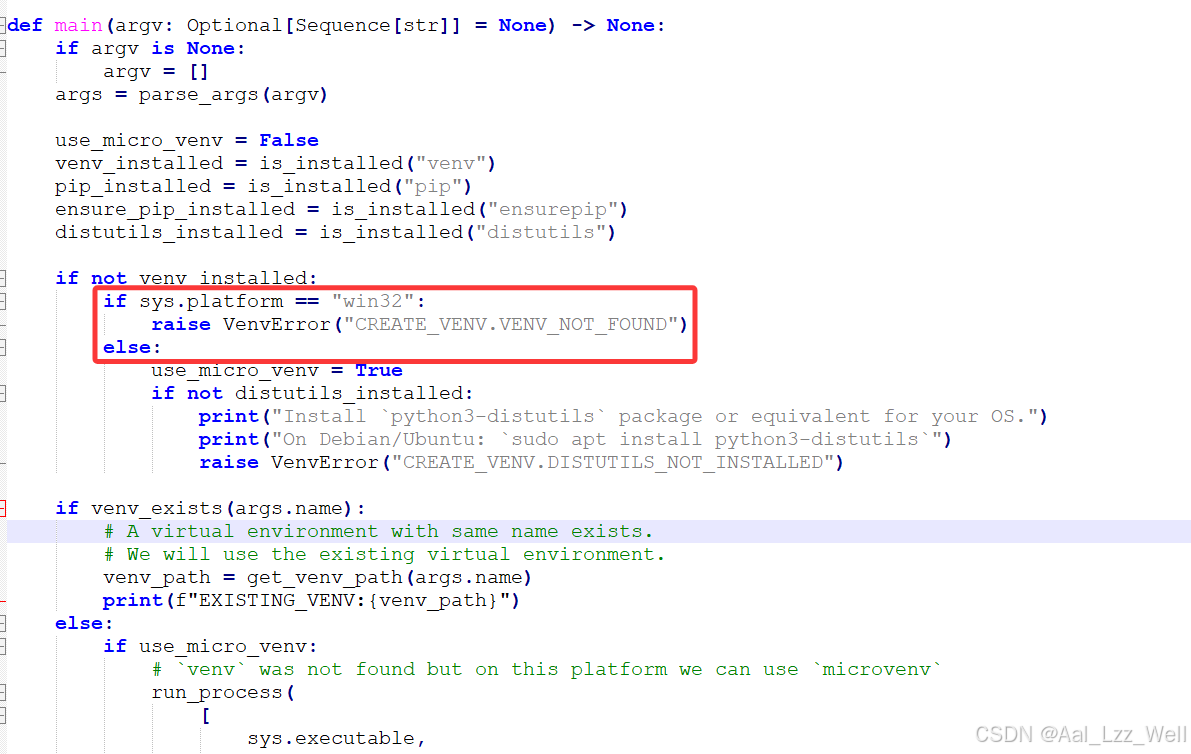The width and height of the screenshot is (1191, 754).
Task: Click the fold icon beside the first else block
Action: [5, 347]
